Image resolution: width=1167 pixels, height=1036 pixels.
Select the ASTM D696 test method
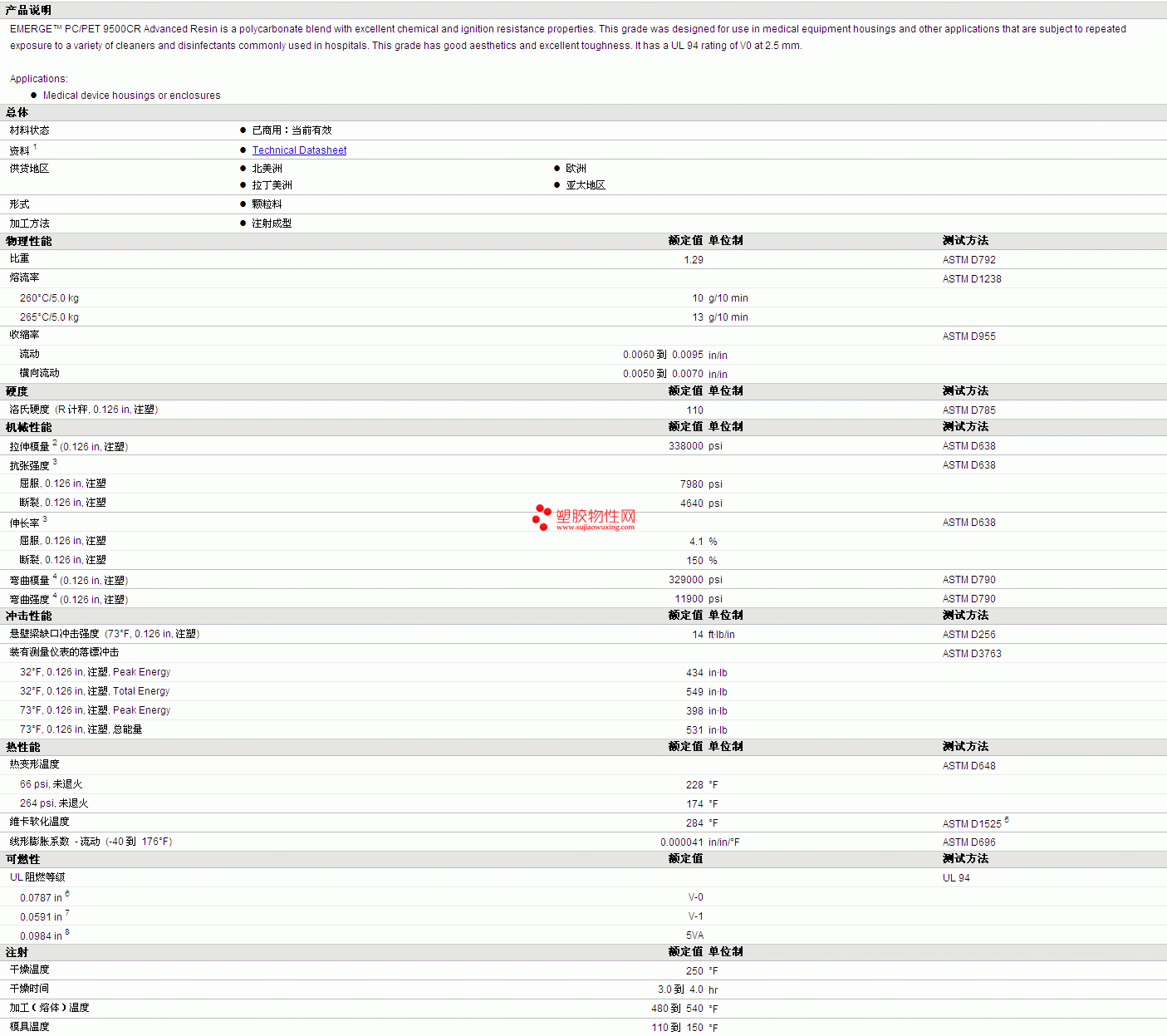click(968, 842)
